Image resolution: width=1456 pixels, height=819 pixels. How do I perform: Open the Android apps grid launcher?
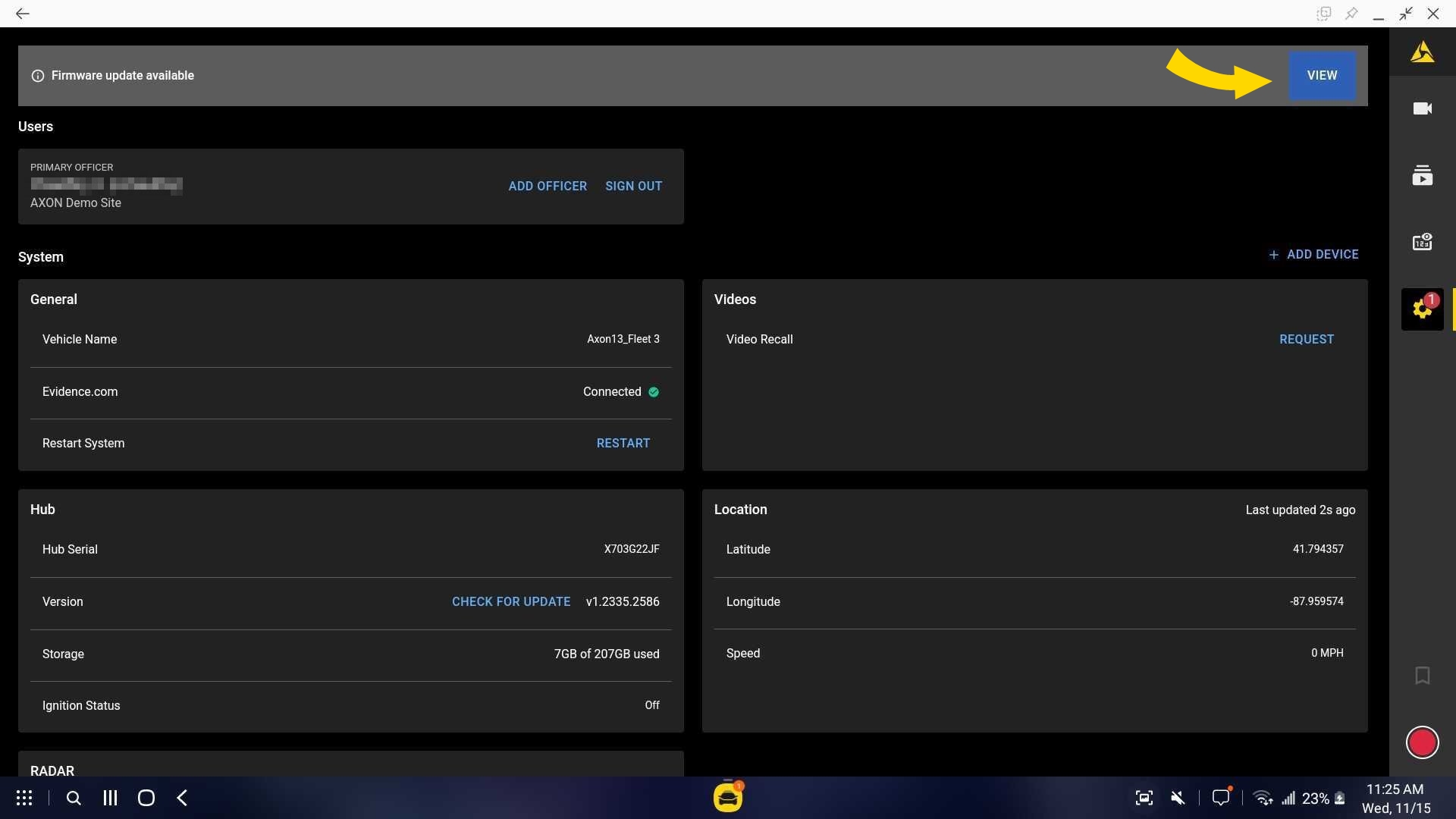(x=24, y=798)
